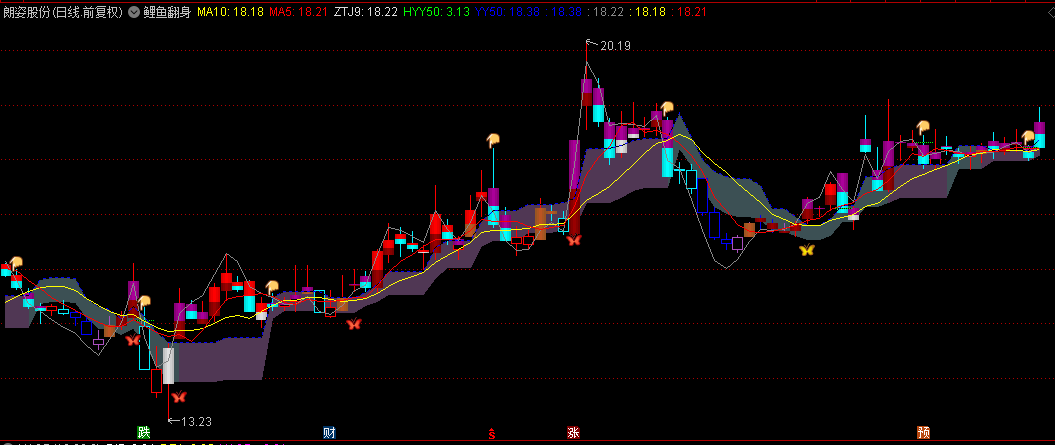The height and width of the screenshot is (445, 1055).
Task: Click the hand-pointer signal above the leftmost red butterfly
Action: pos(144,301)
